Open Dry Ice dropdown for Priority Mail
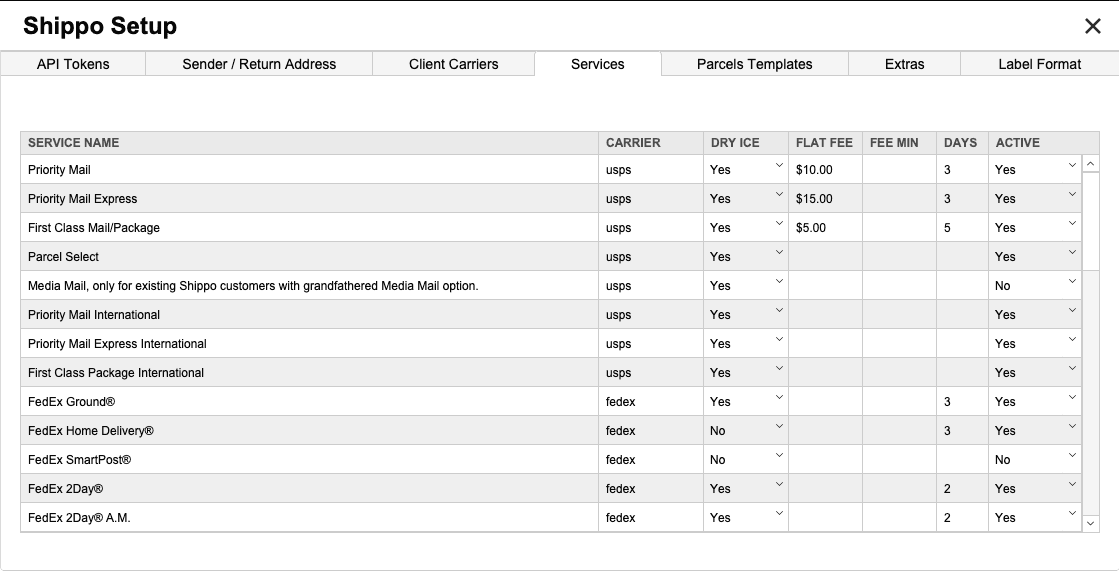 point(746,170)
